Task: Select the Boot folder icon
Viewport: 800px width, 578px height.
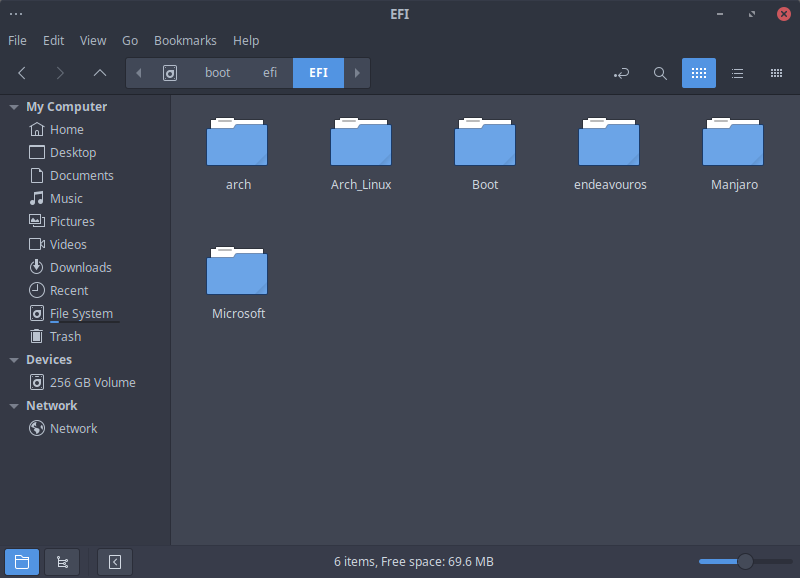Action: click(485, 142)
